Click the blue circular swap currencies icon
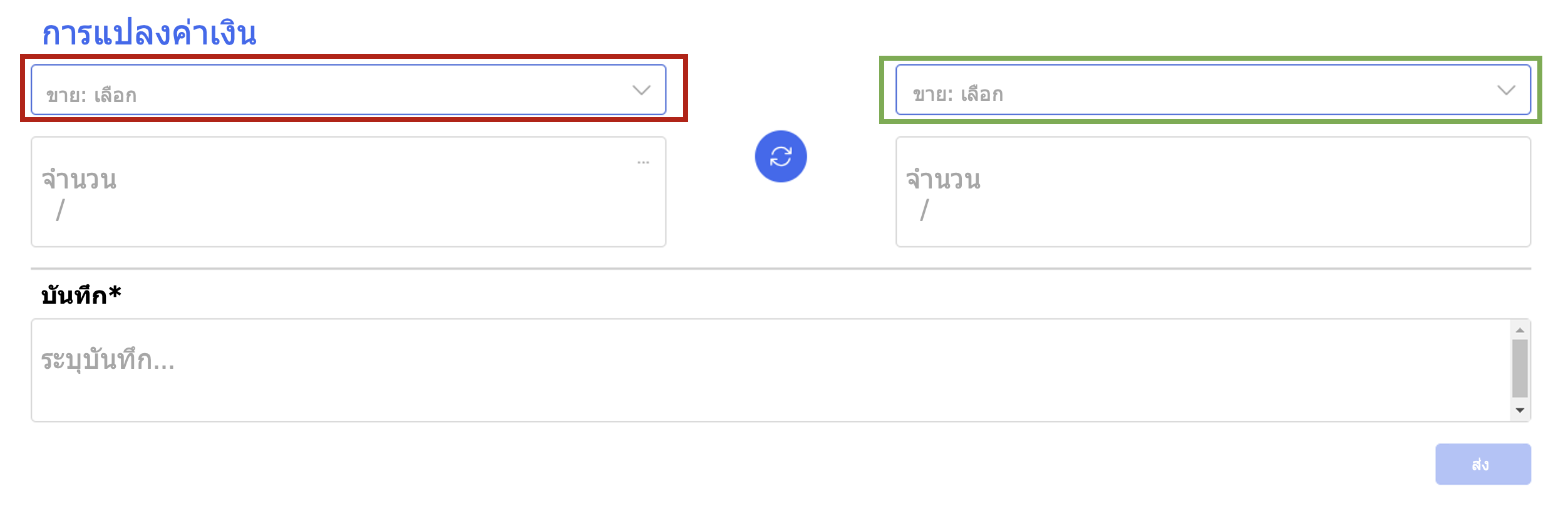 [780, 157]
